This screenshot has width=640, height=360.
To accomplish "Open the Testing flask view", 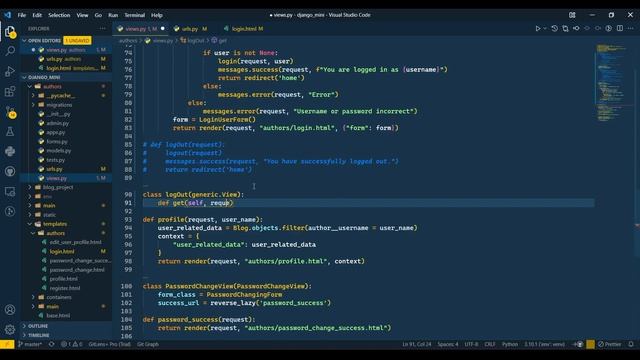I will click(10, 131).
